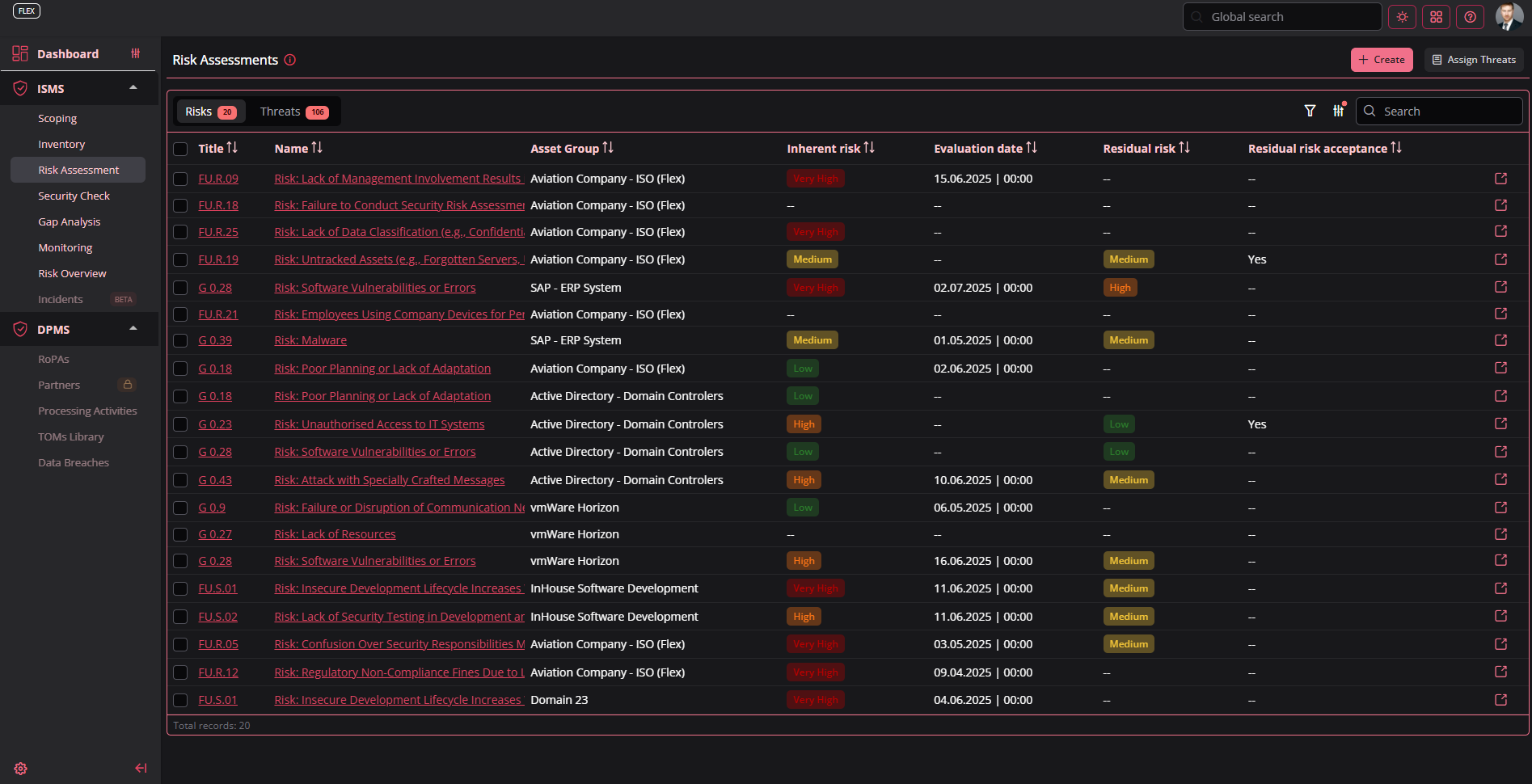Image resolution: width=1532 pixels, height=784 pixels.
Task: Open the FU.R.09 row external link icon
Action: click(x=1500, y=179)
